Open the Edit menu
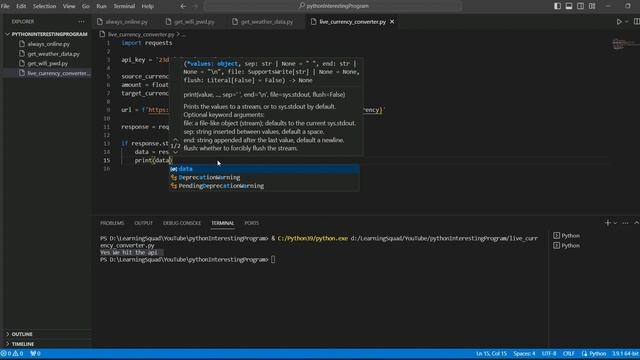 pyautogui.click(x=21, y=6)
